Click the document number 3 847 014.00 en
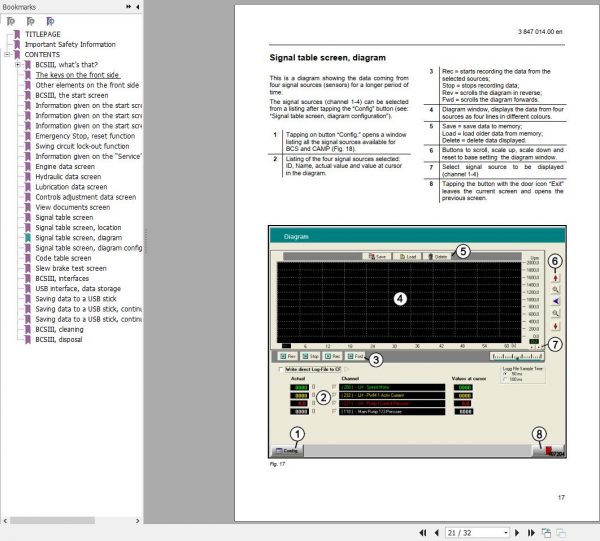The image size is (600, 541). tap(540, 32)
